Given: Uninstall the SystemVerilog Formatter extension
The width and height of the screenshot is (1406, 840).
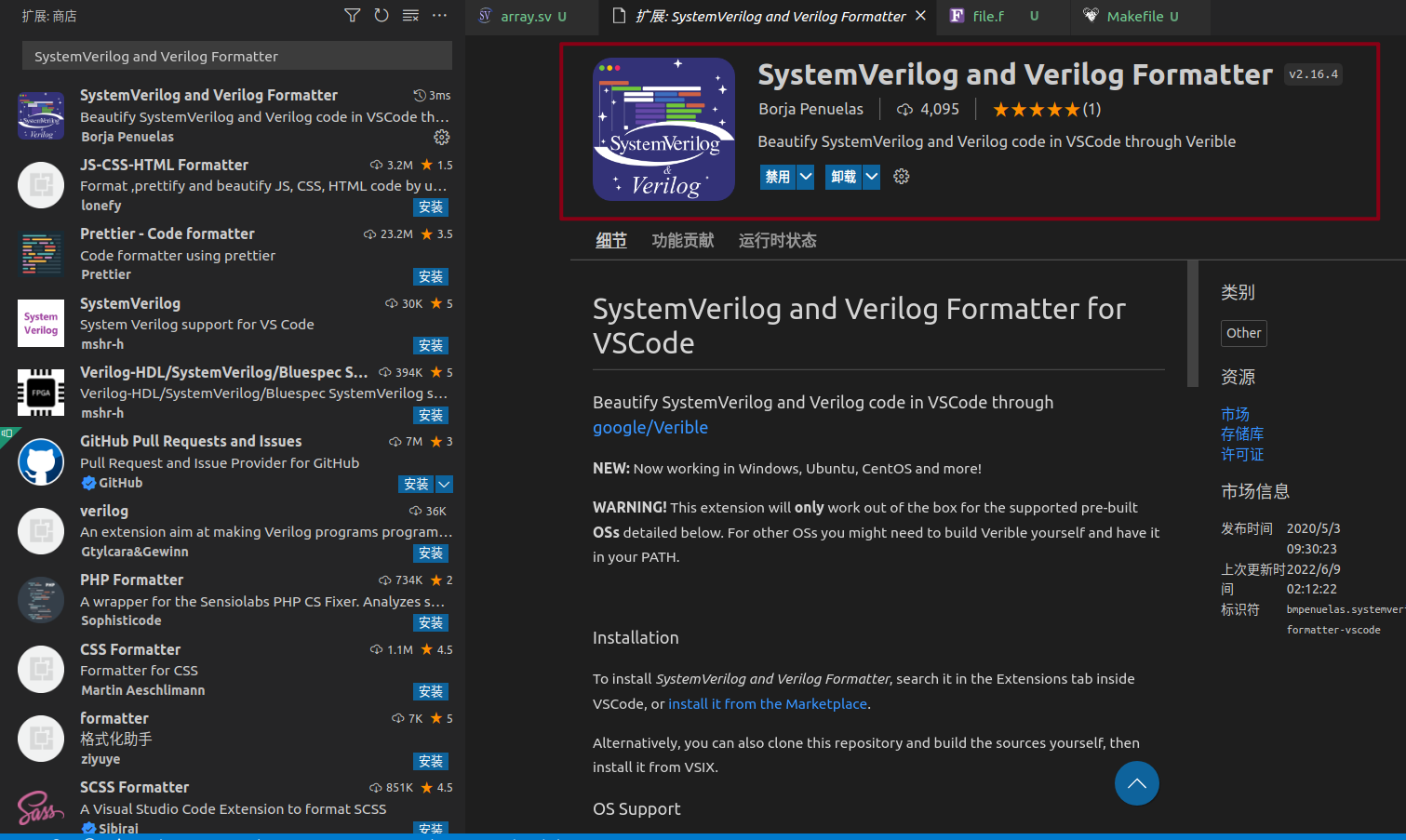Looking at the screenshot, I should [x=844, y=177].
